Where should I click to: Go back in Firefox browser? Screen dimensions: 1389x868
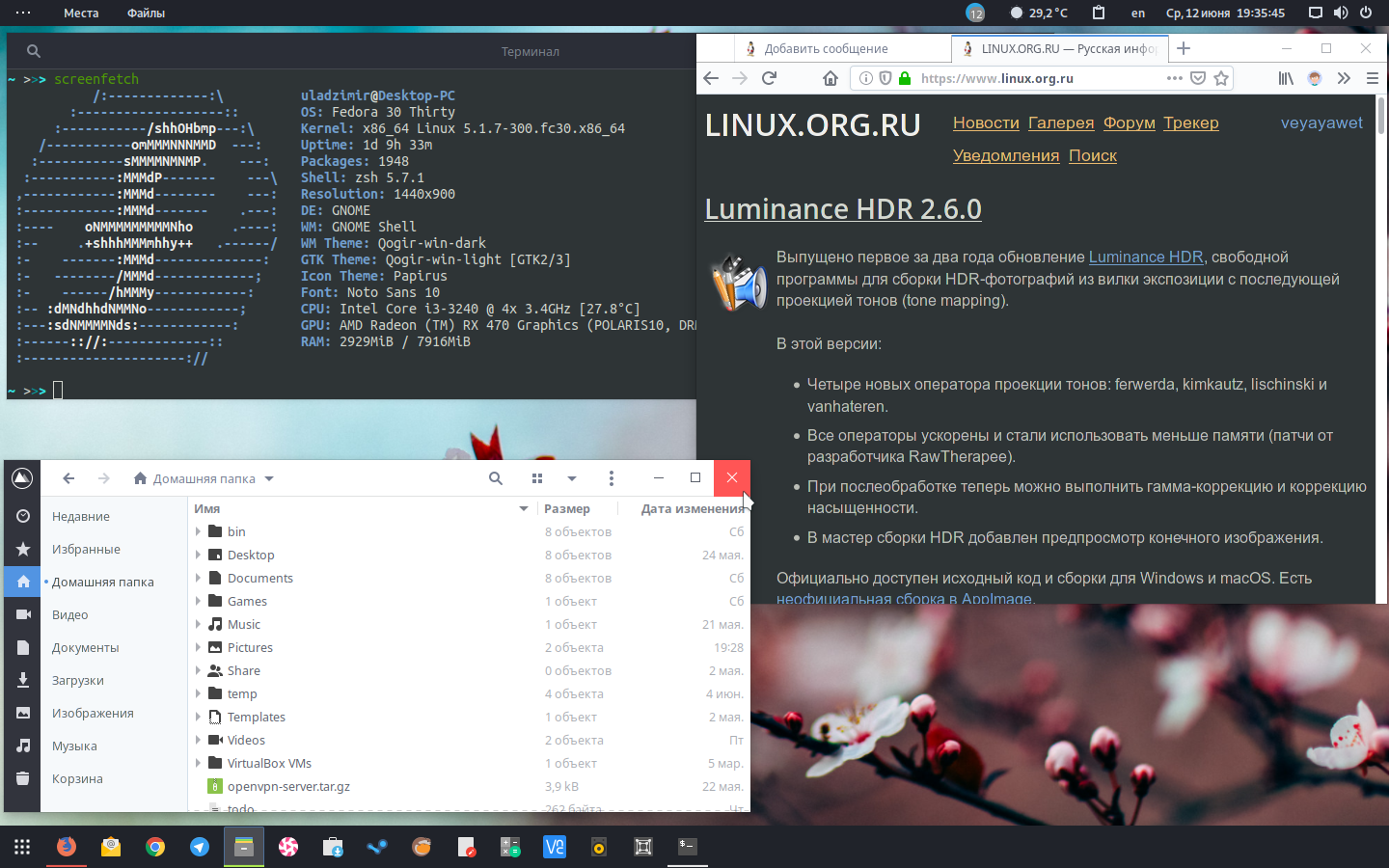click(x=711, y=78)
